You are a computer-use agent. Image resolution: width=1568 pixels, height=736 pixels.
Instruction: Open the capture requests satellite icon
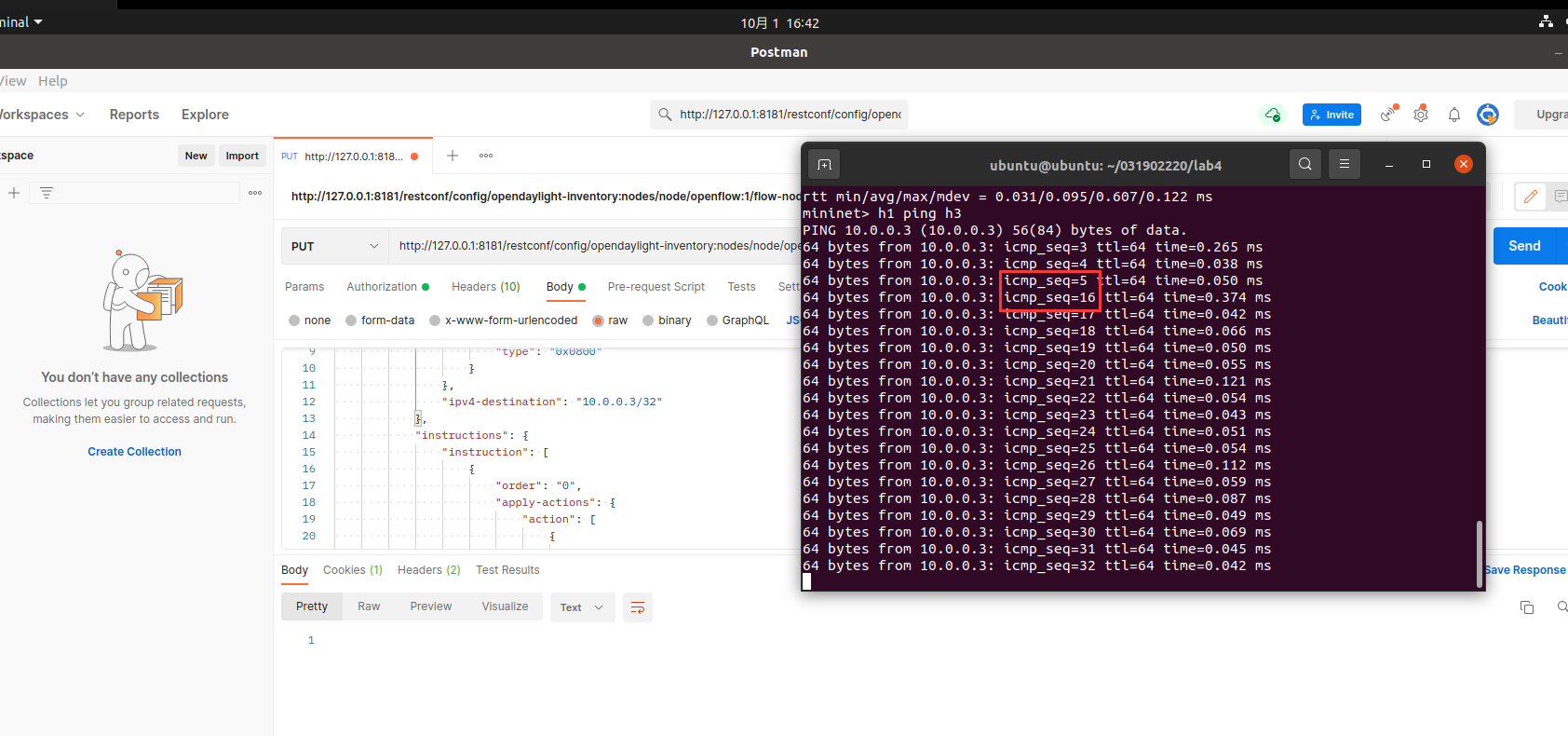(1389, 114)
